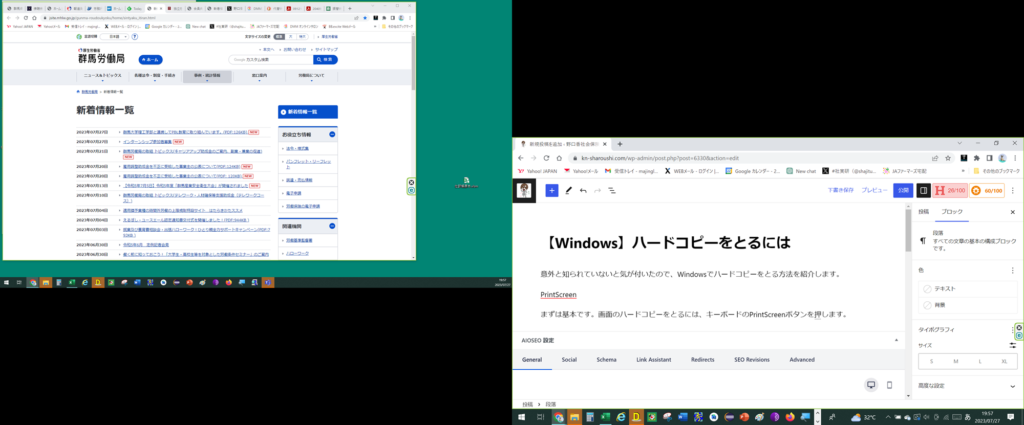Open Excel from the right taskbar
The height and width of the screenshot is (425, 1024).
[x=605, y=417]
